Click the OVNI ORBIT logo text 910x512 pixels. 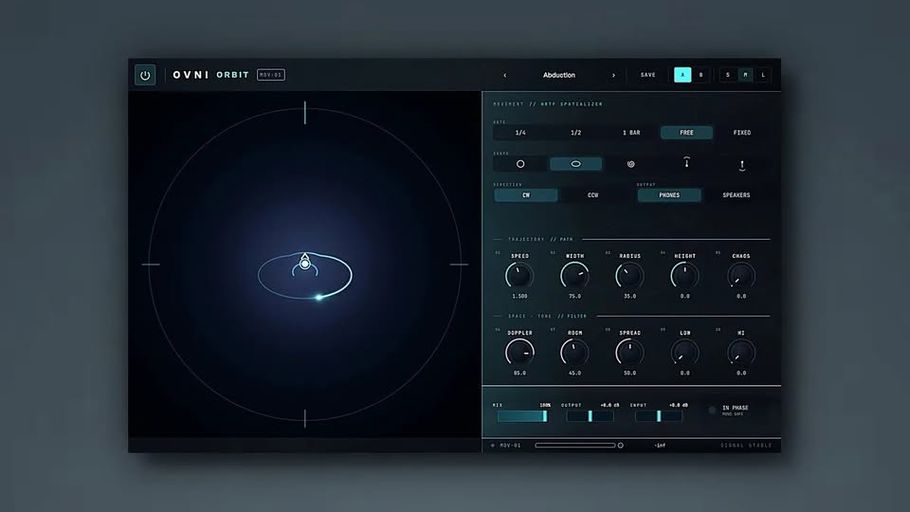coord(211,75)
